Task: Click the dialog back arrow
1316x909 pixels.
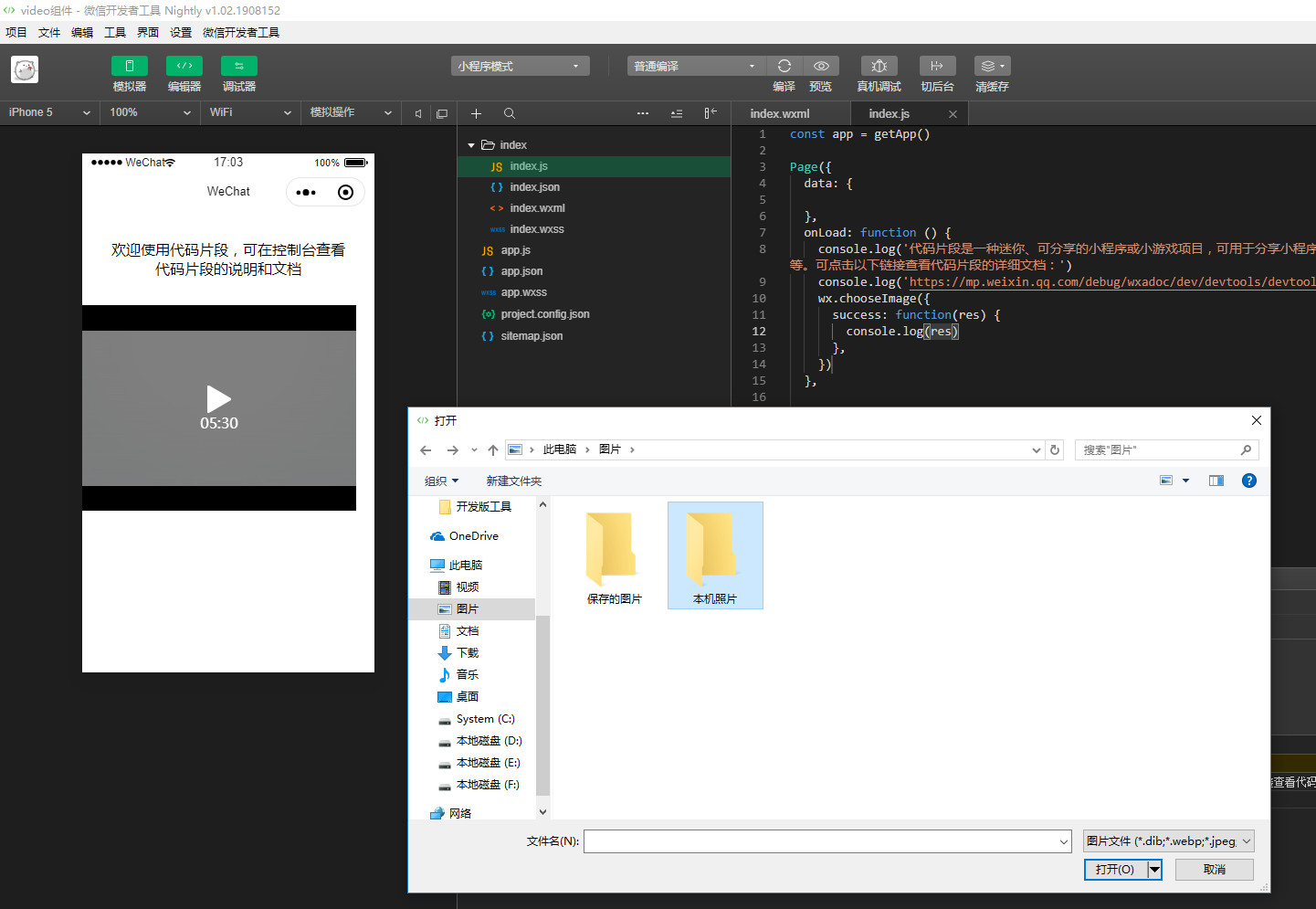Action: pyautogui.click(x=426, y=450)
